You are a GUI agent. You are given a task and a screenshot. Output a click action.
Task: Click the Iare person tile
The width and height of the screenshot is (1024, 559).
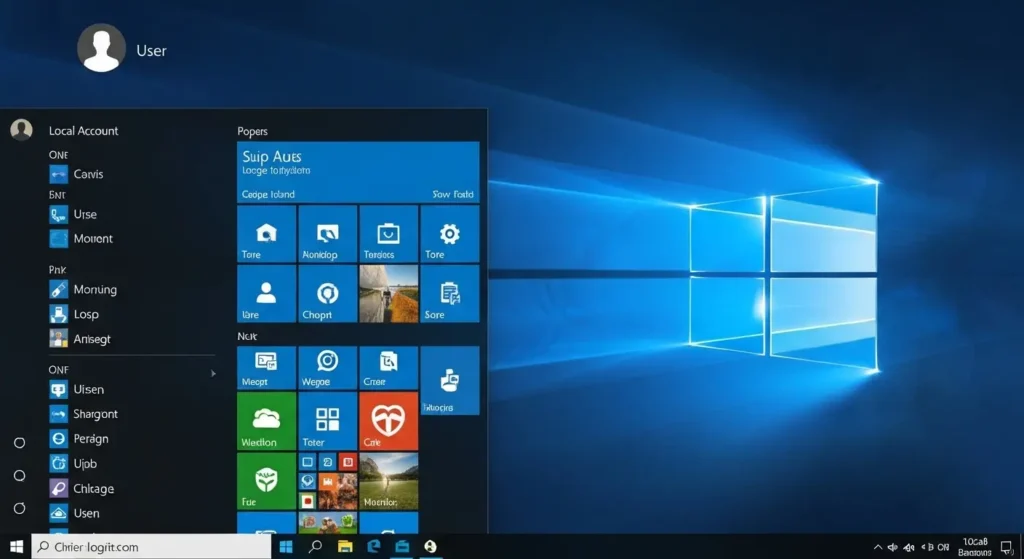click(x=266, y=294)
